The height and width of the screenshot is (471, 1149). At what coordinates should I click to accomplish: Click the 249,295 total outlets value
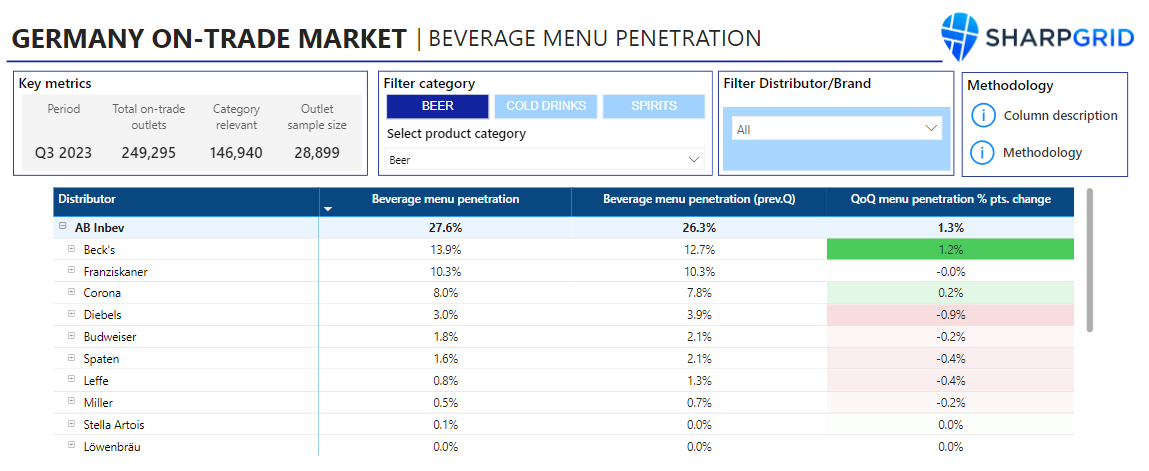point(149,153)
